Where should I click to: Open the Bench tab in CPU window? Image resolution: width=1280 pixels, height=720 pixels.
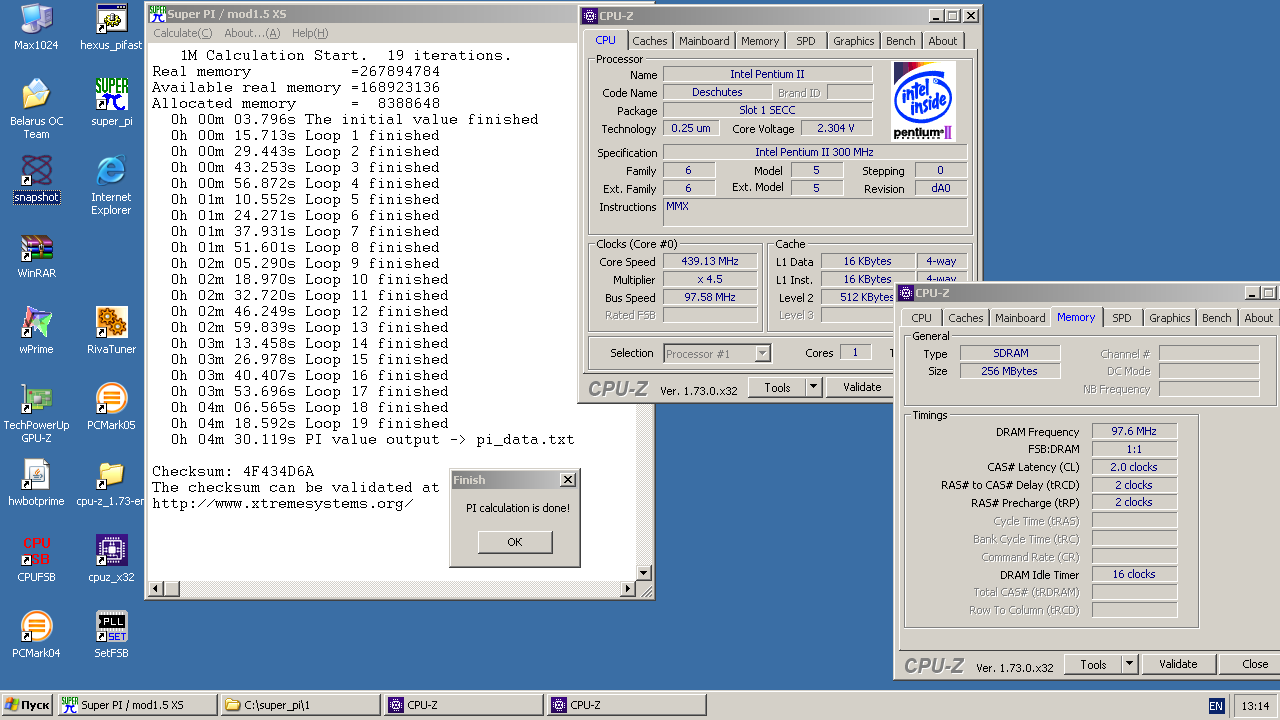(x=901, y=41)
